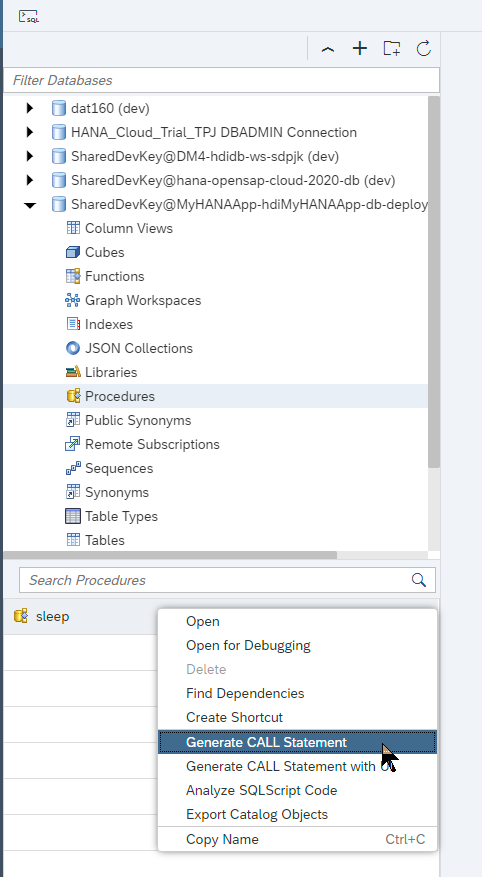Viewport: 482px width, 877px height.
Task: Select the Remote Subscriptions label
Action: (152, 445)
